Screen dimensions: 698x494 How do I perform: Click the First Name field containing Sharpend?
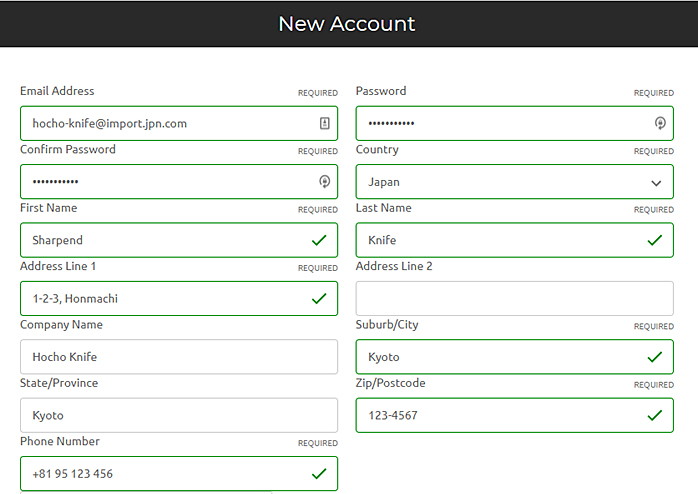coord(160,241)
